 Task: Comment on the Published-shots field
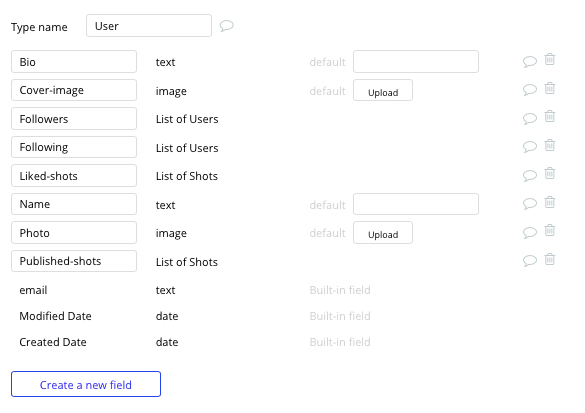529,260
